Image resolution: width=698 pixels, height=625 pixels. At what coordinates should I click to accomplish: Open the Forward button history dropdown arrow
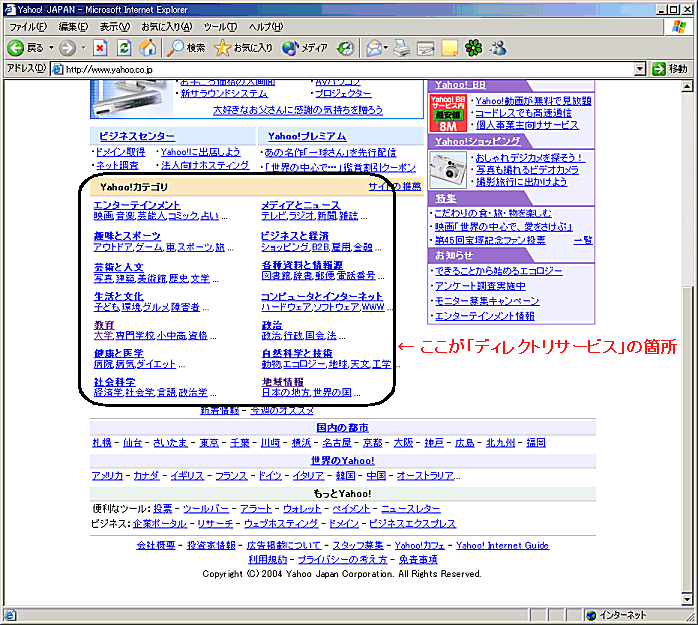83,48
